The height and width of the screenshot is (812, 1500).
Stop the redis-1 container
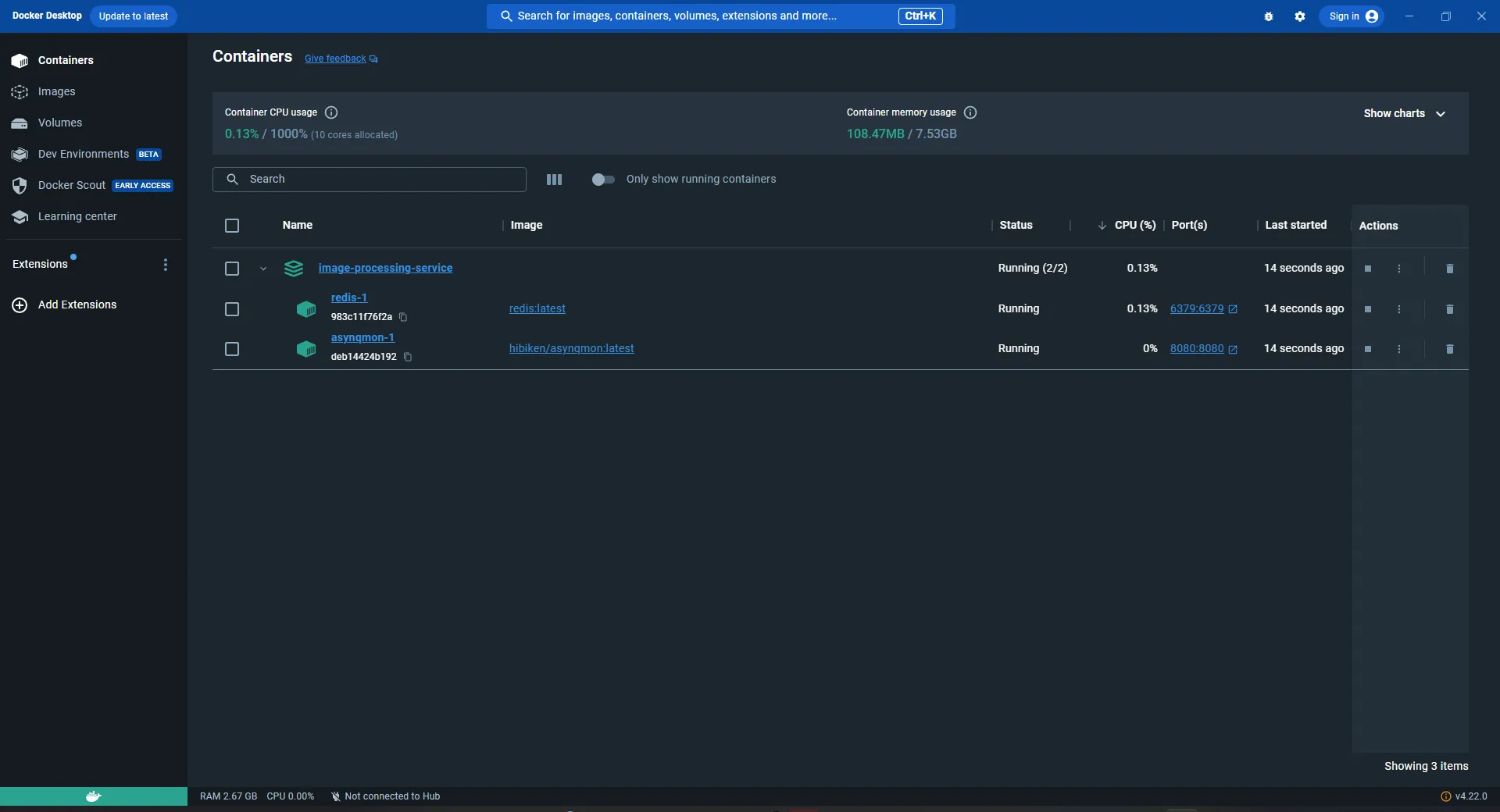tap(1368, 309)
